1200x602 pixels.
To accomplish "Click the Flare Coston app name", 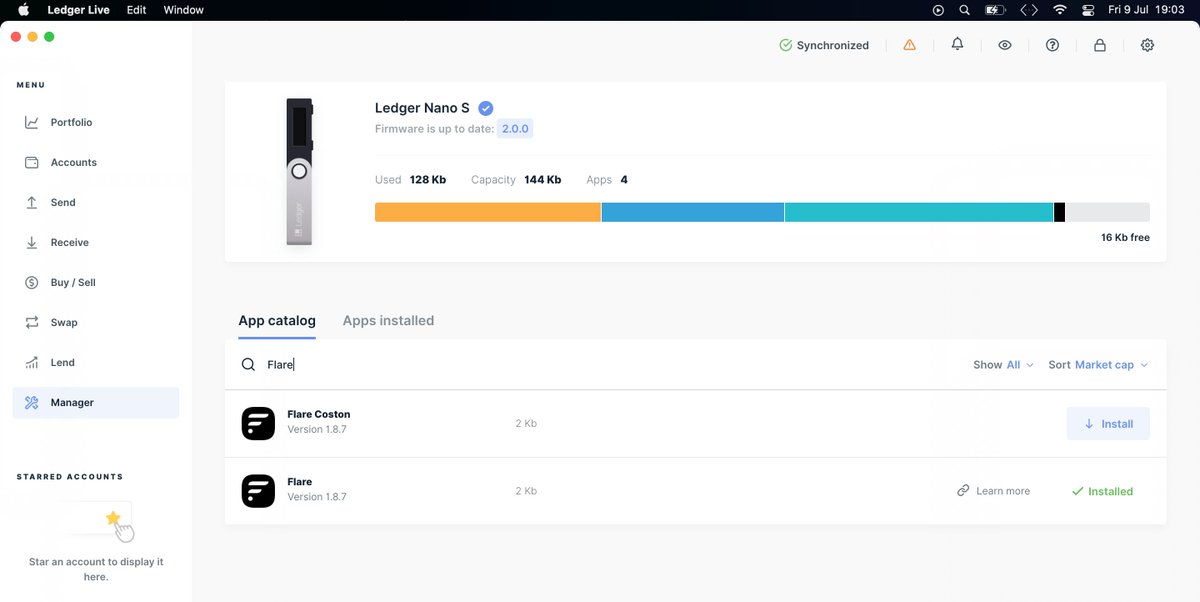I will tap(319, 414).
